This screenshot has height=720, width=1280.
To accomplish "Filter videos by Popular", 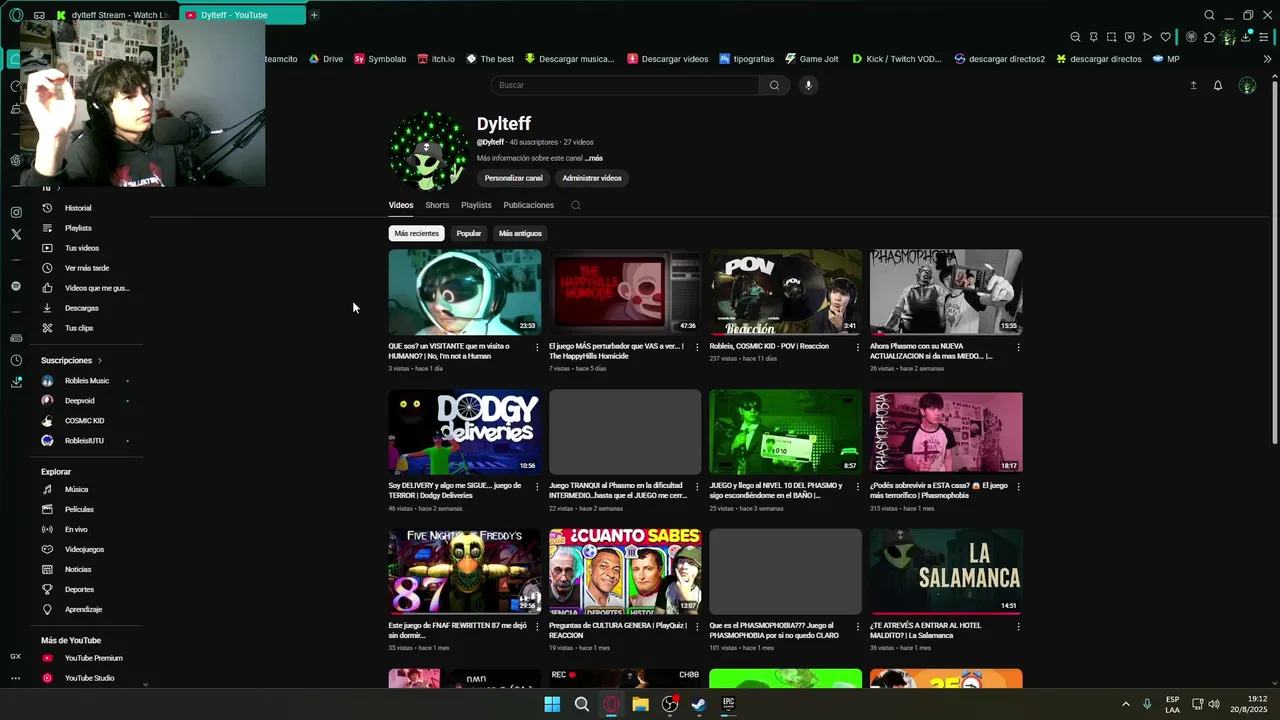I will [469, 233].
